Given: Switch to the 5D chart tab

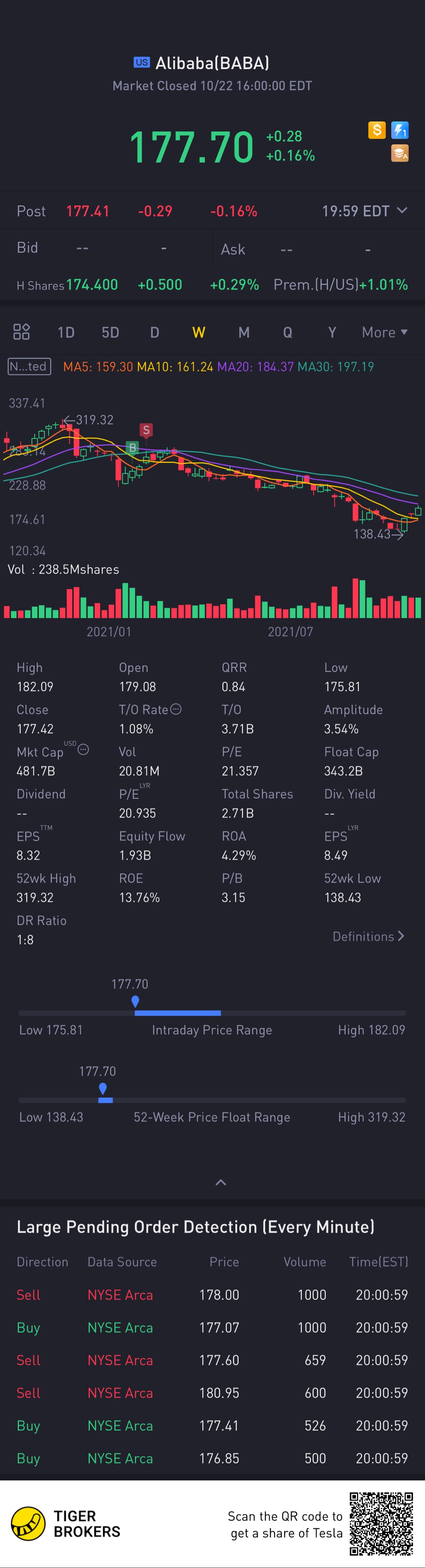Looking at the screenshot, I should click(x=110, y=332).
